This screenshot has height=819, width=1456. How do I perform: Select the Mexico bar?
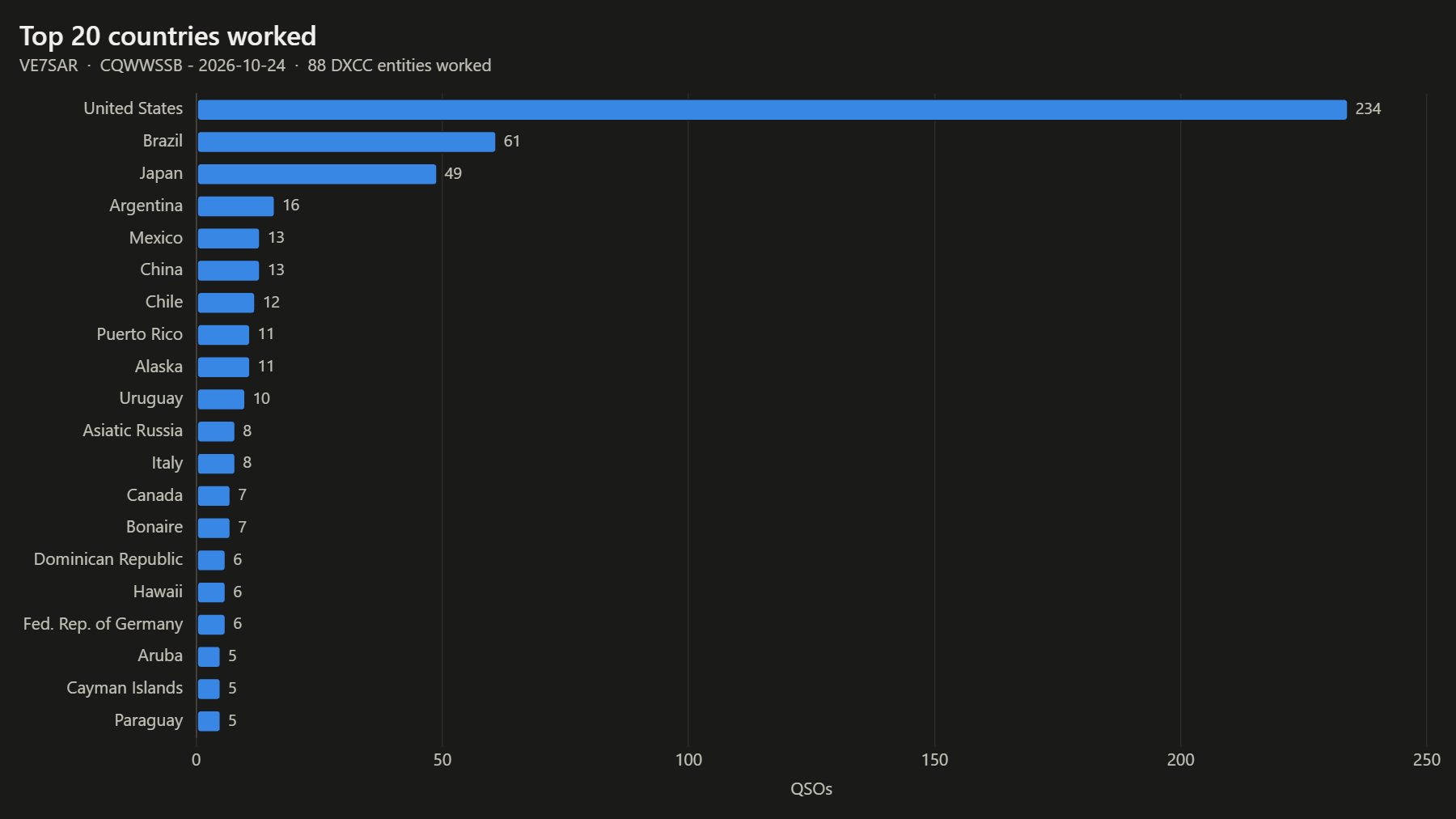point(228,238)
